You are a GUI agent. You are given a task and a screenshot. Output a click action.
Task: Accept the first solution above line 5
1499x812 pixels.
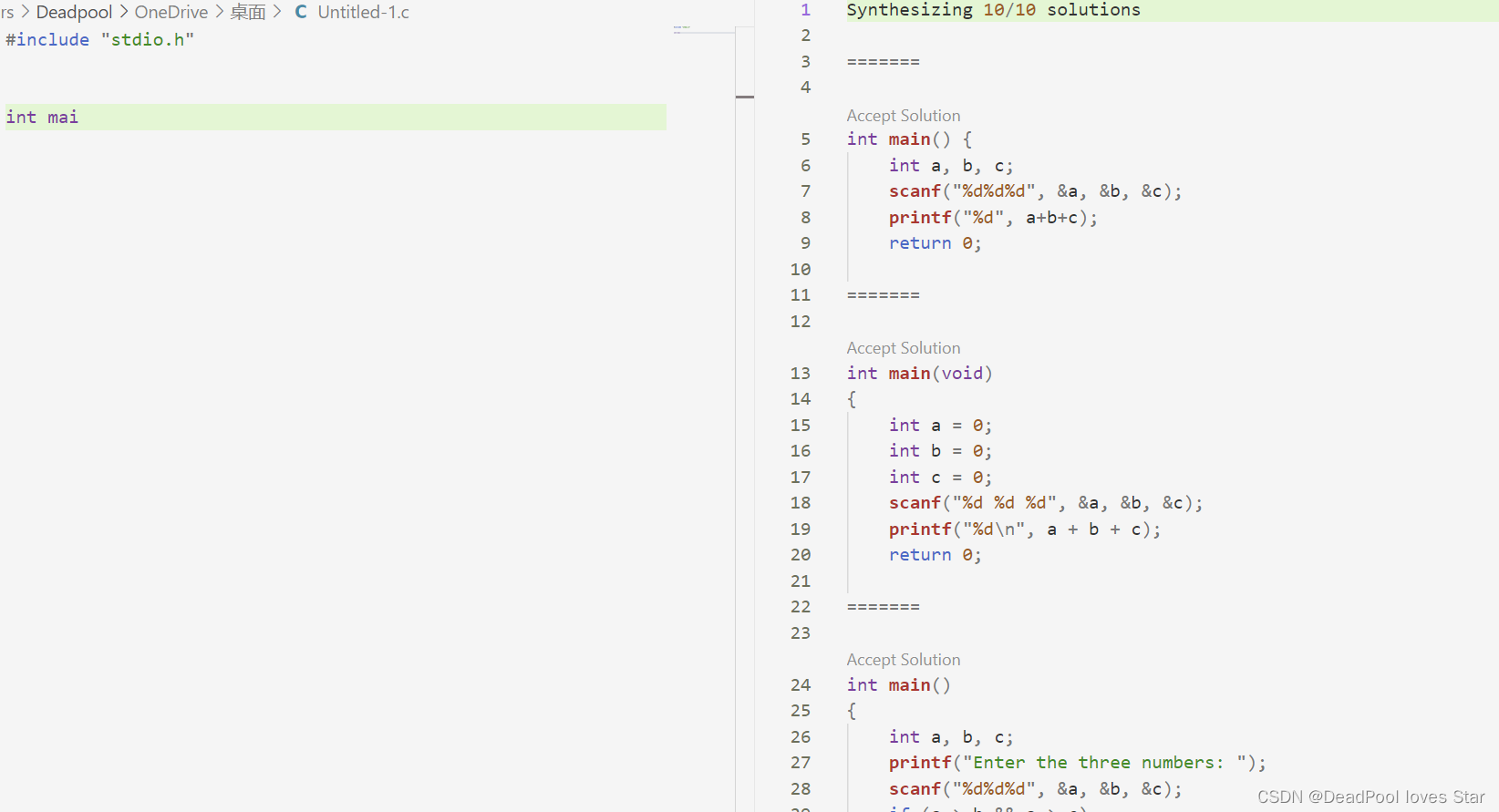[903, 116]
